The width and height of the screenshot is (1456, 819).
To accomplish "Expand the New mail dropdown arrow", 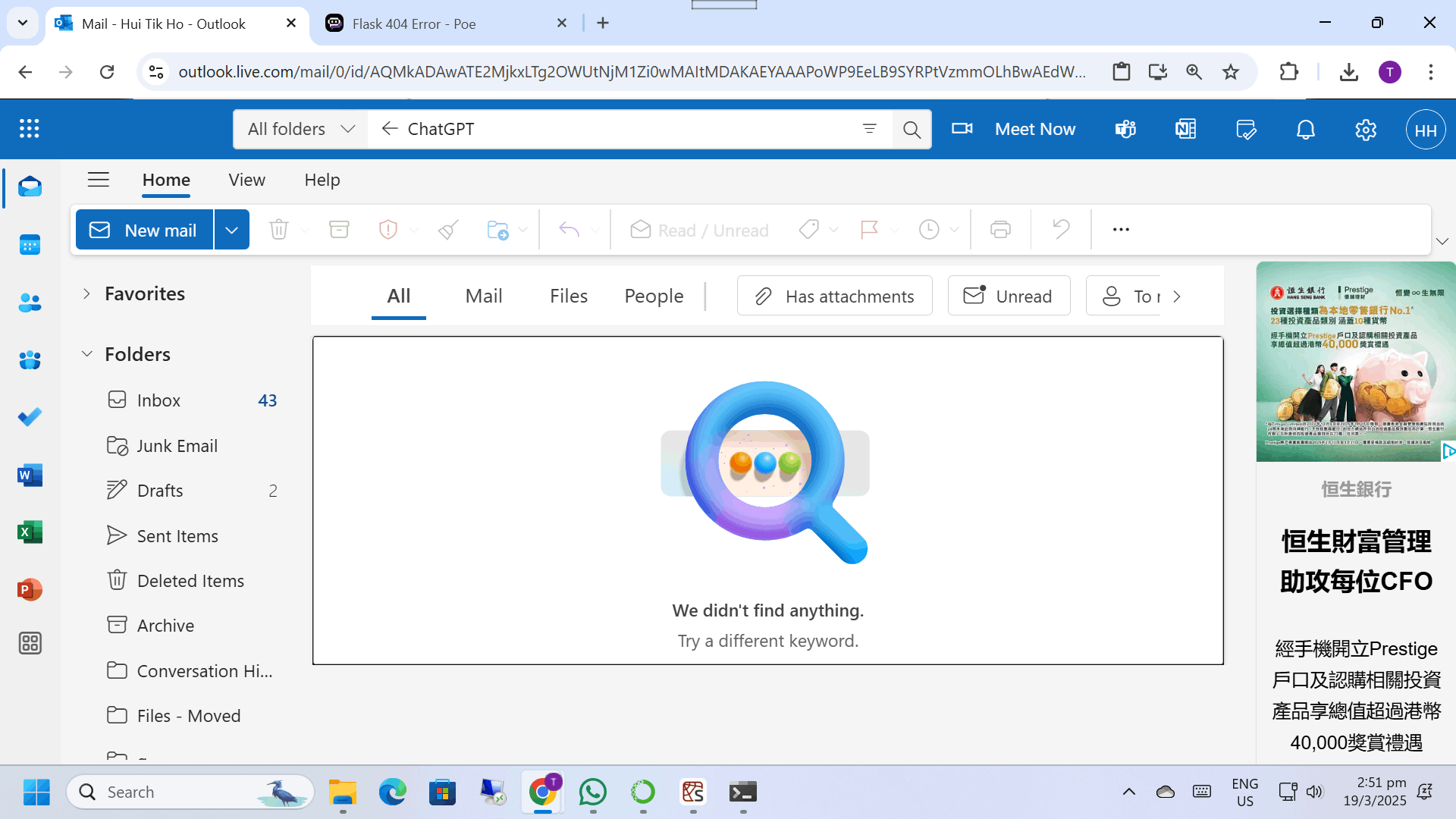I will pyautogui.click(x=232, y=230).
